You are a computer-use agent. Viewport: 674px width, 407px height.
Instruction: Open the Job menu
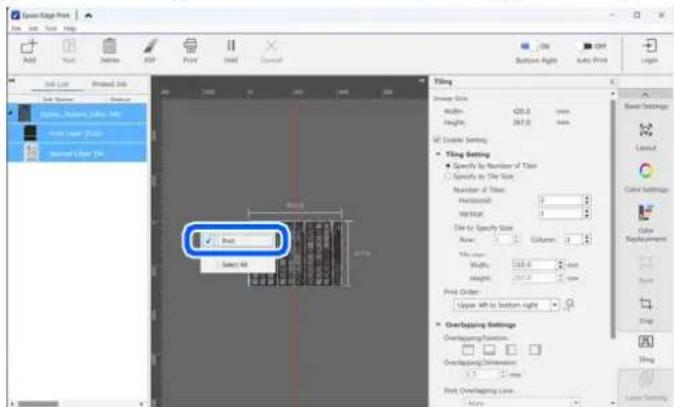click(33, 28)
